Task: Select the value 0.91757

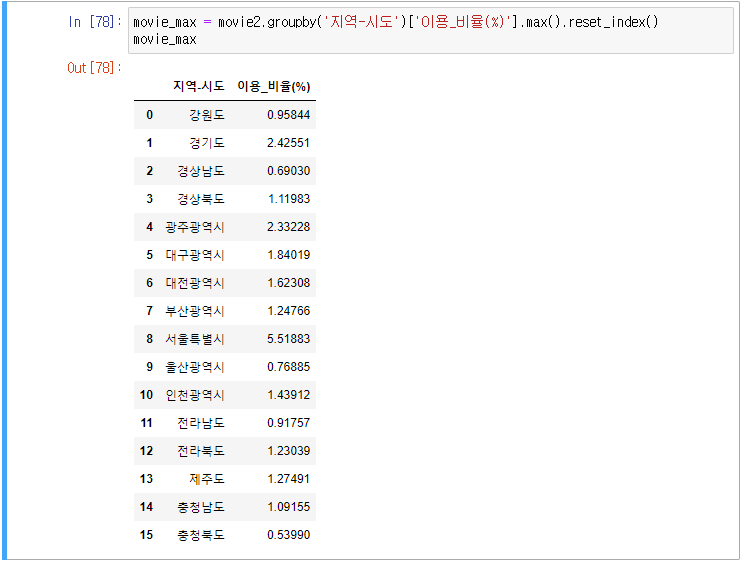Action: coord(288,423)
